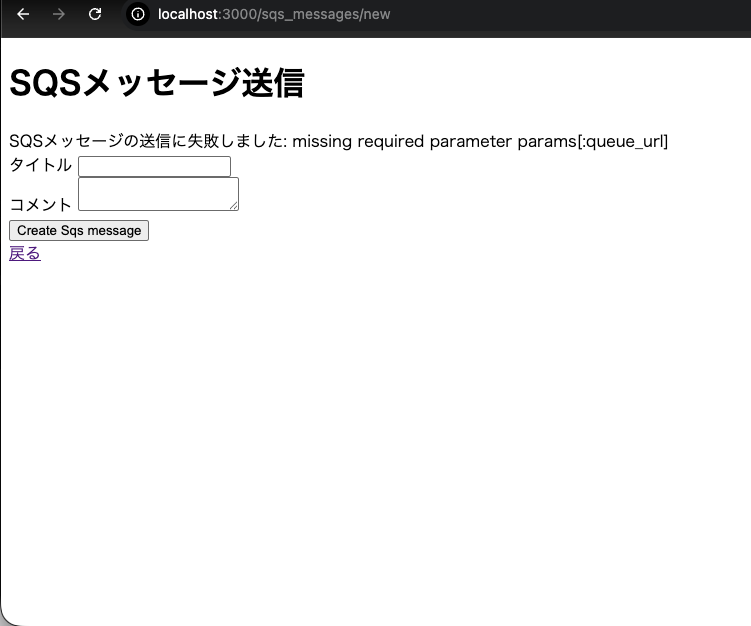Click the localhost:3000/sqs_messages/new address bar
The width and height of the screenshot is (751, 626).
[274, 14]
